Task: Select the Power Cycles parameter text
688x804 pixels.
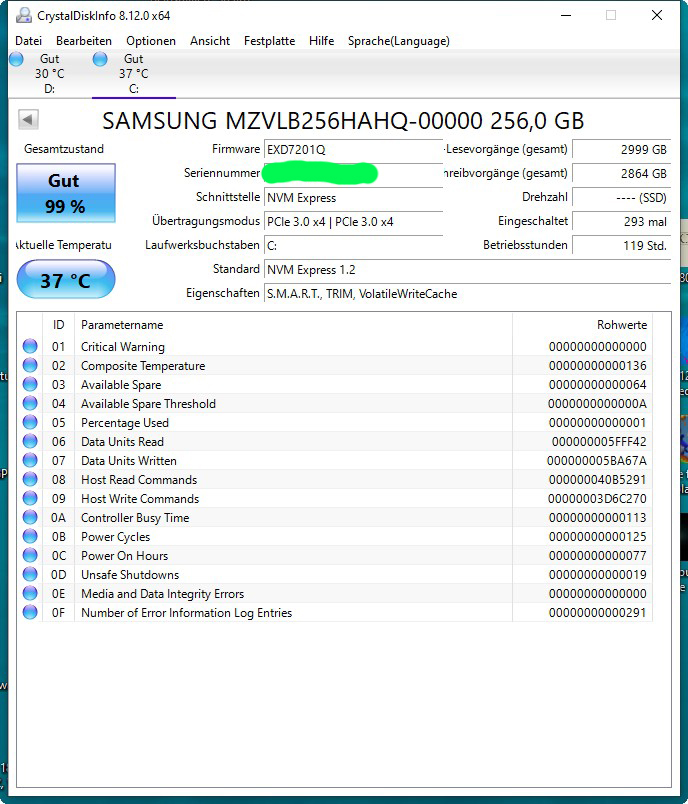Action: [115, 537]
